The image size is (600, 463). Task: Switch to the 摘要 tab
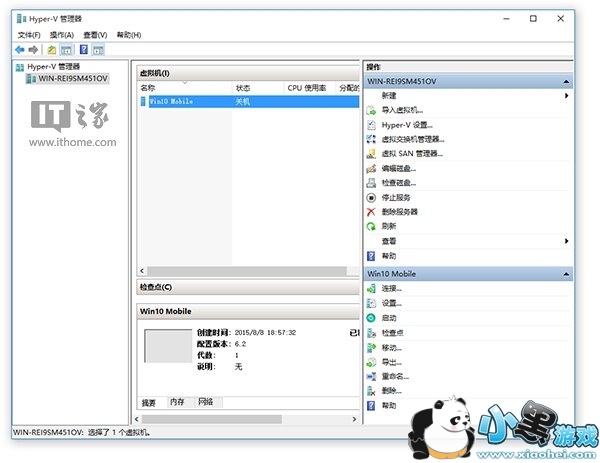pos(149,403)
